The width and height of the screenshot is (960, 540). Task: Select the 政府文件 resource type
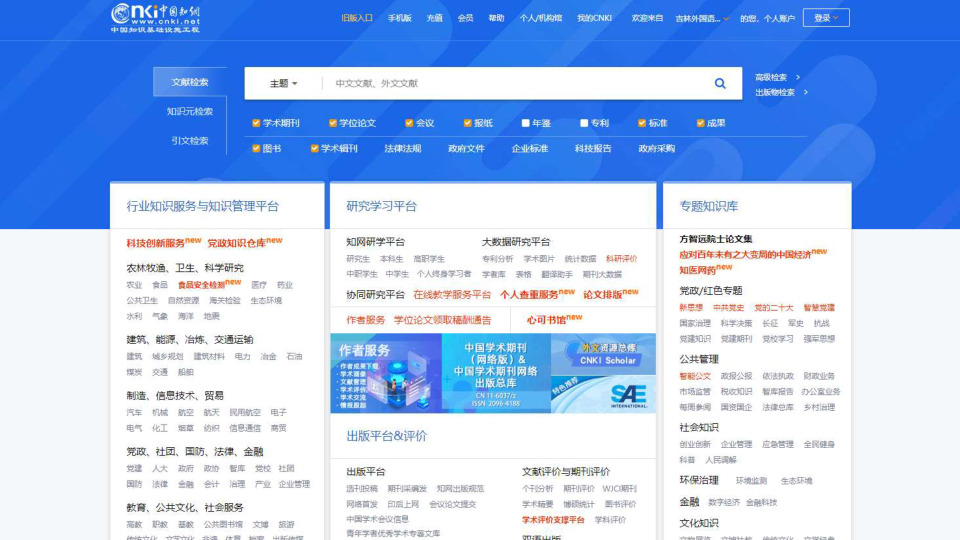(466, 148)
